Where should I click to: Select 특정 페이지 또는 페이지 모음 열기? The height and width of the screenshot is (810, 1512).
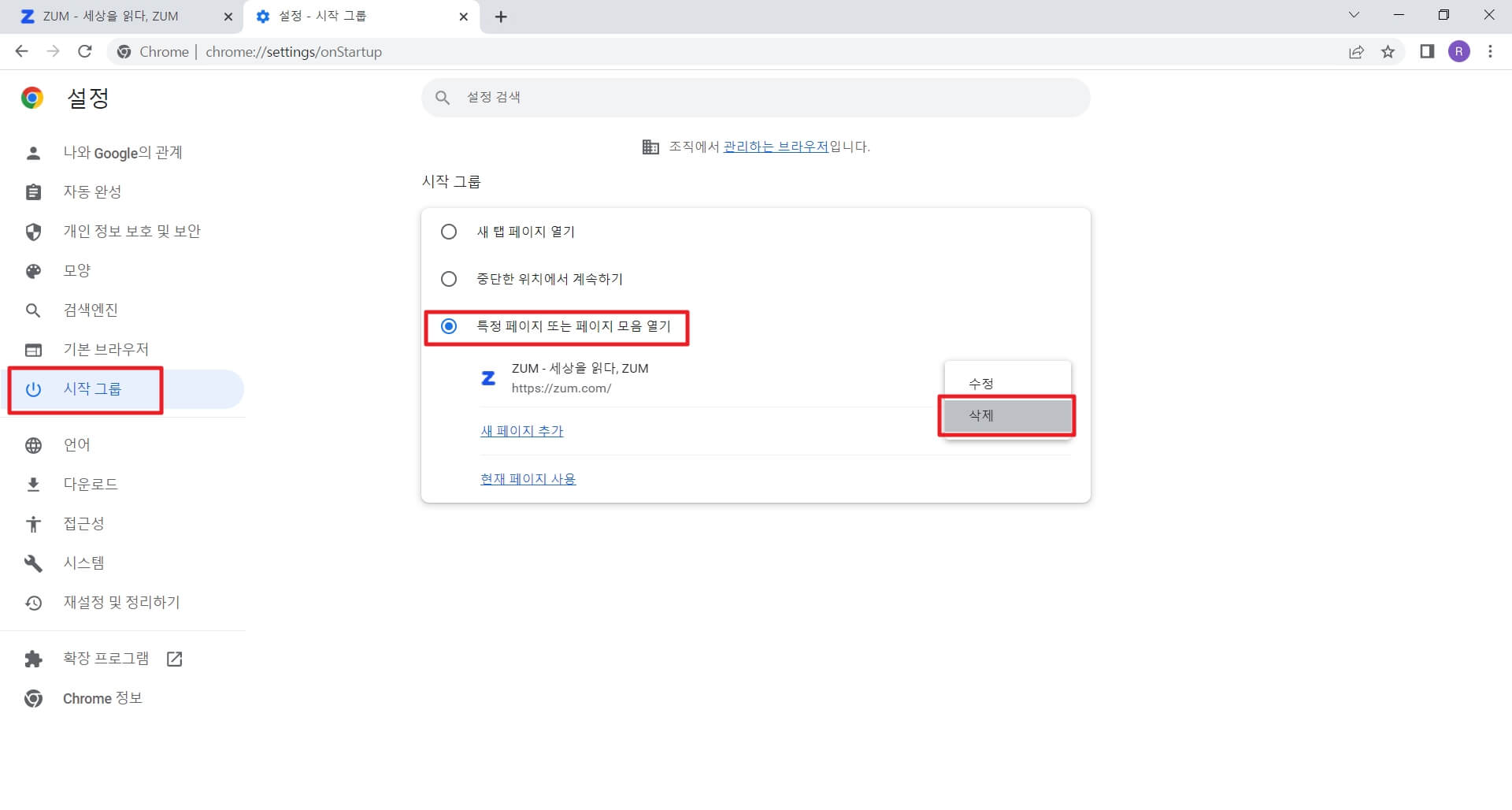[x=449, y=326]
